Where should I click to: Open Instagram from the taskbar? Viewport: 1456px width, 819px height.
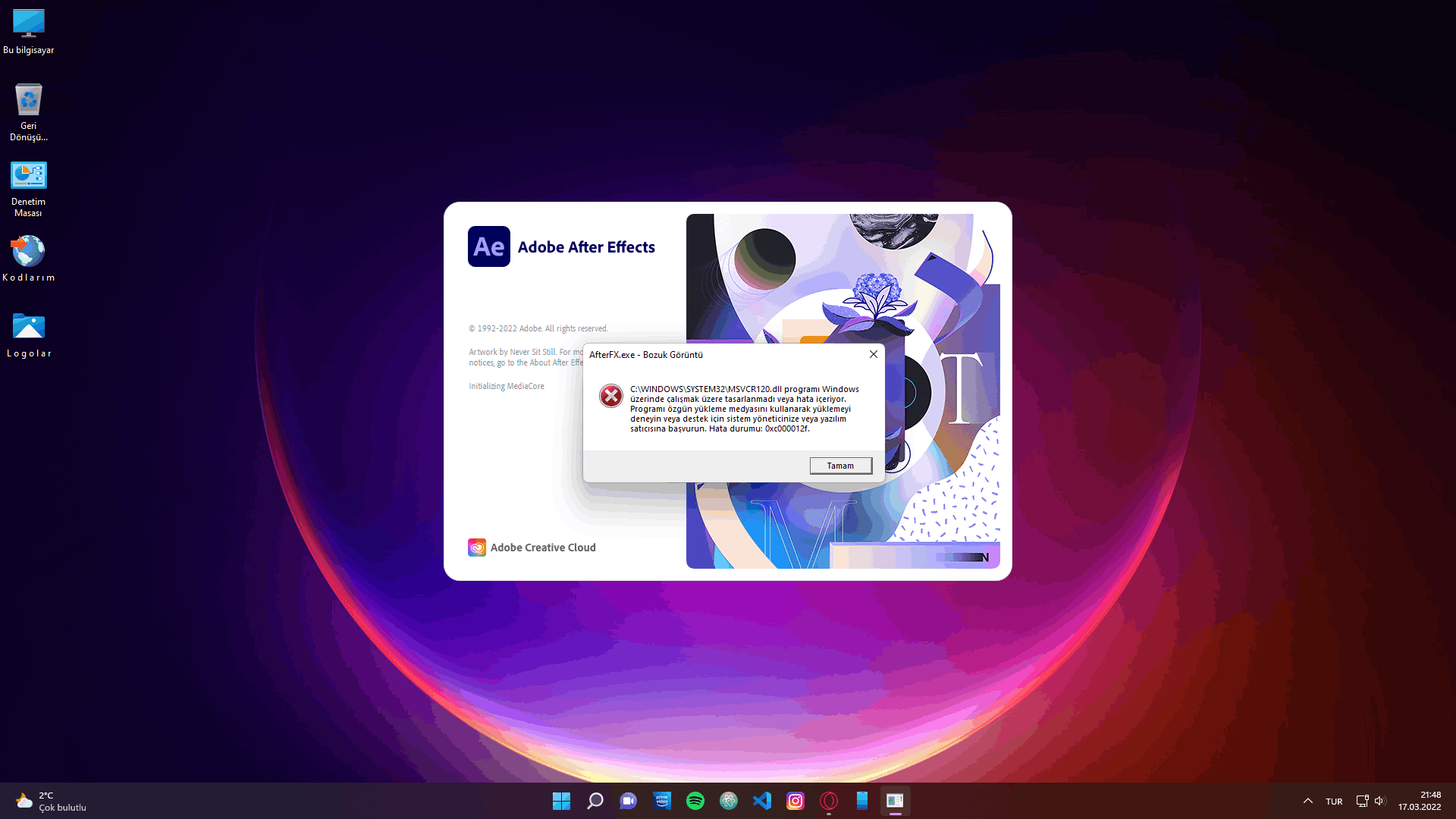tap(795, 801)
